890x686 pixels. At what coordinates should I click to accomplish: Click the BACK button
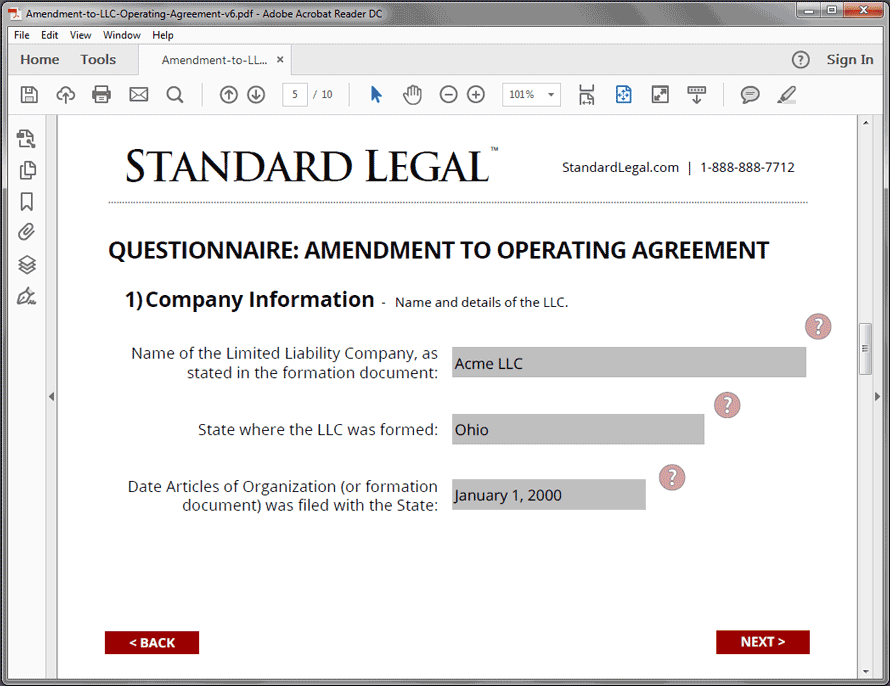(152, 642)
